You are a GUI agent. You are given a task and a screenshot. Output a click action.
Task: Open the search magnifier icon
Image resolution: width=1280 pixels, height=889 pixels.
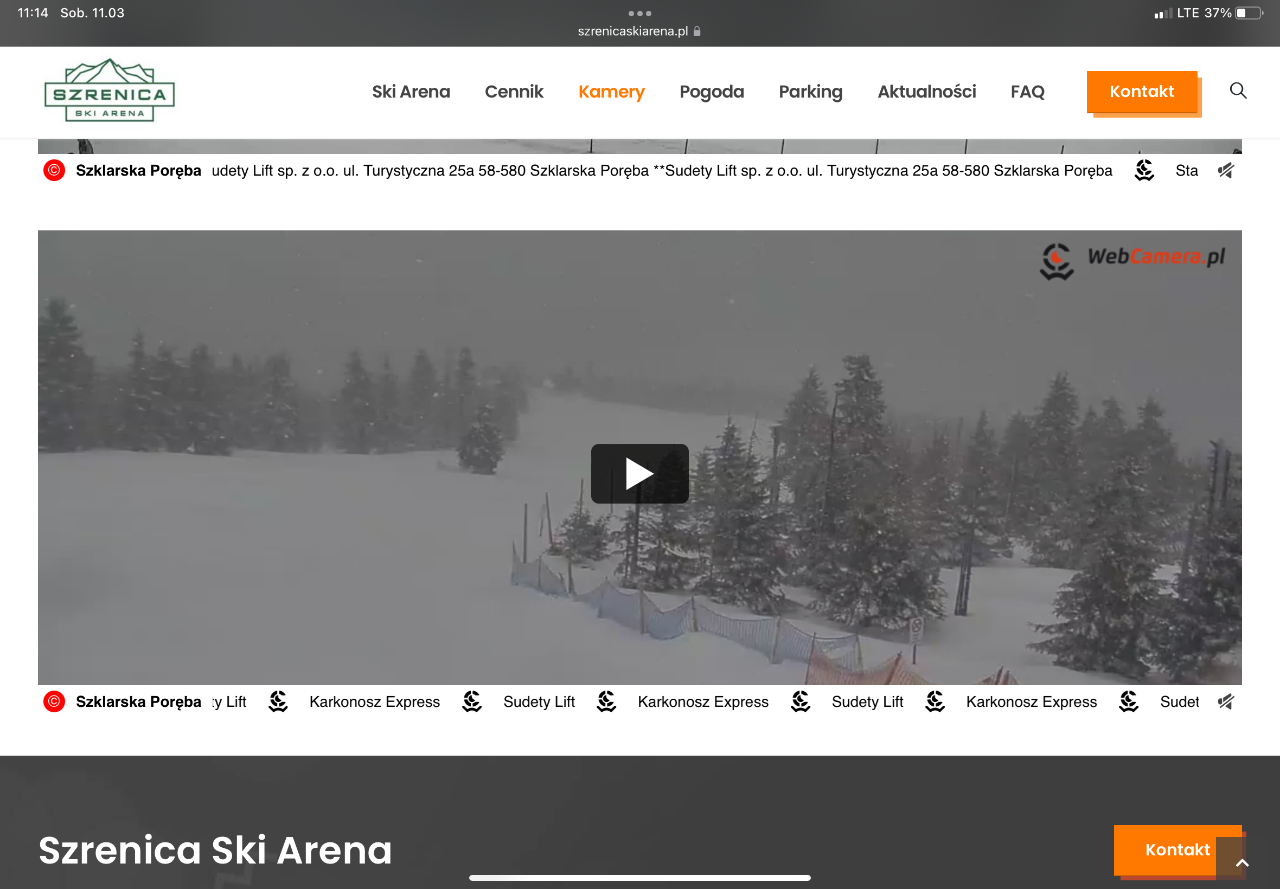click(1238, 91)
